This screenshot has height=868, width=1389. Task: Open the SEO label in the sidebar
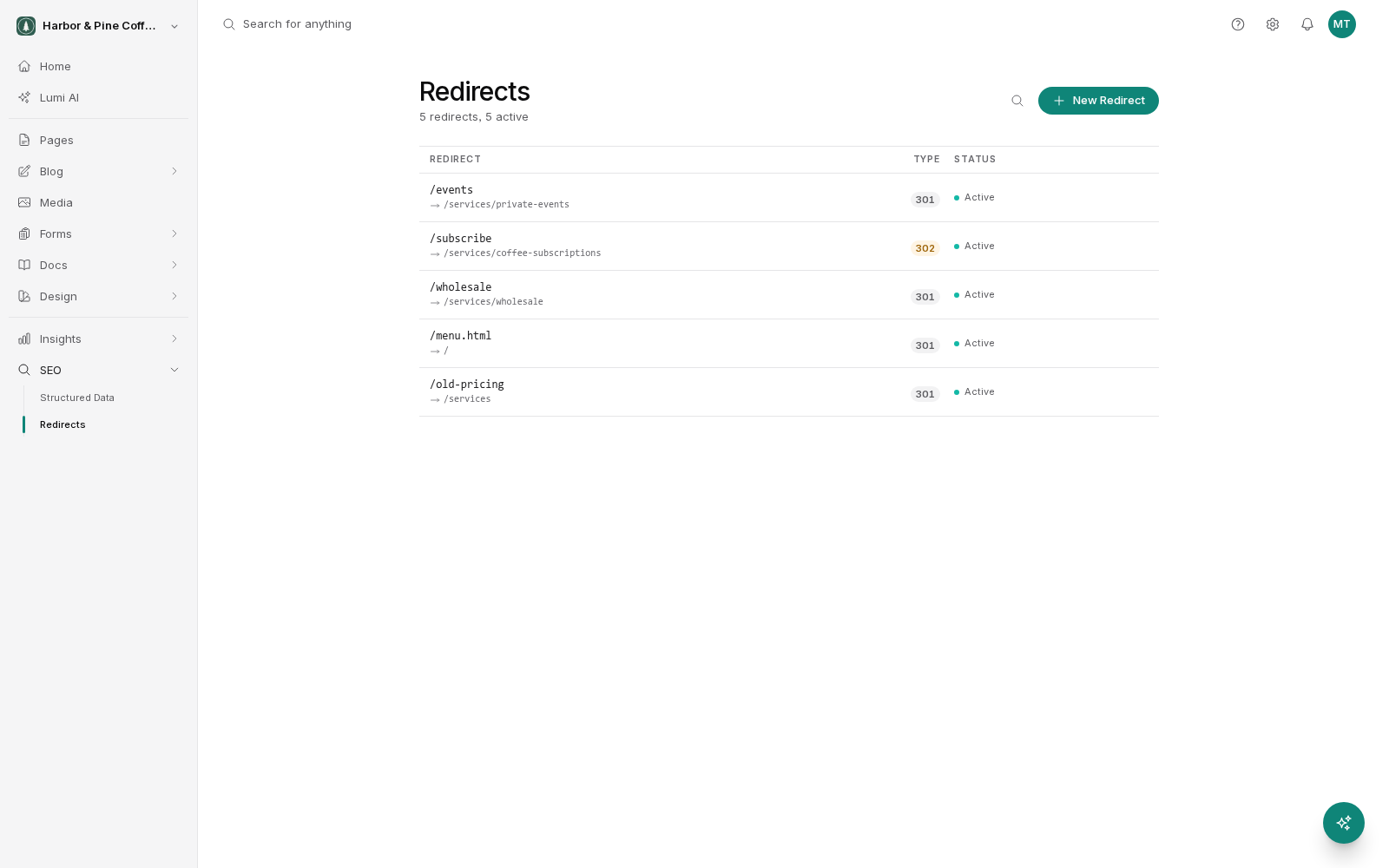[50, 370]
